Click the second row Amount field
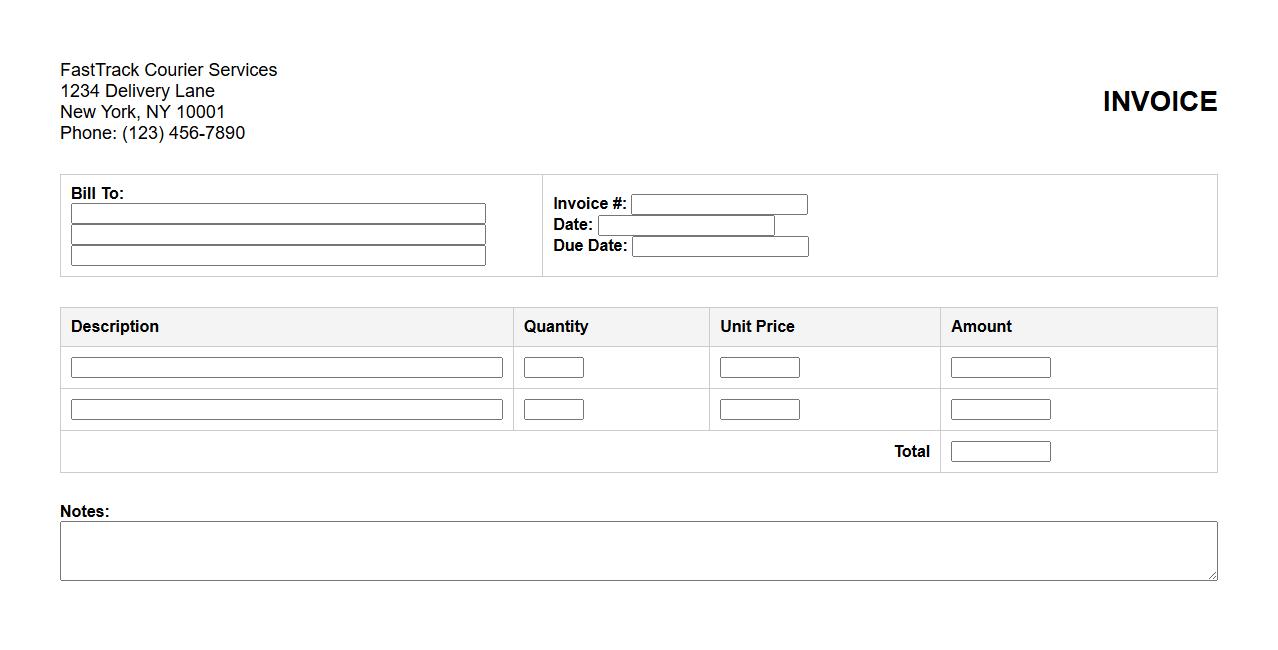 pyautogui.click(x=1001, y=410)
